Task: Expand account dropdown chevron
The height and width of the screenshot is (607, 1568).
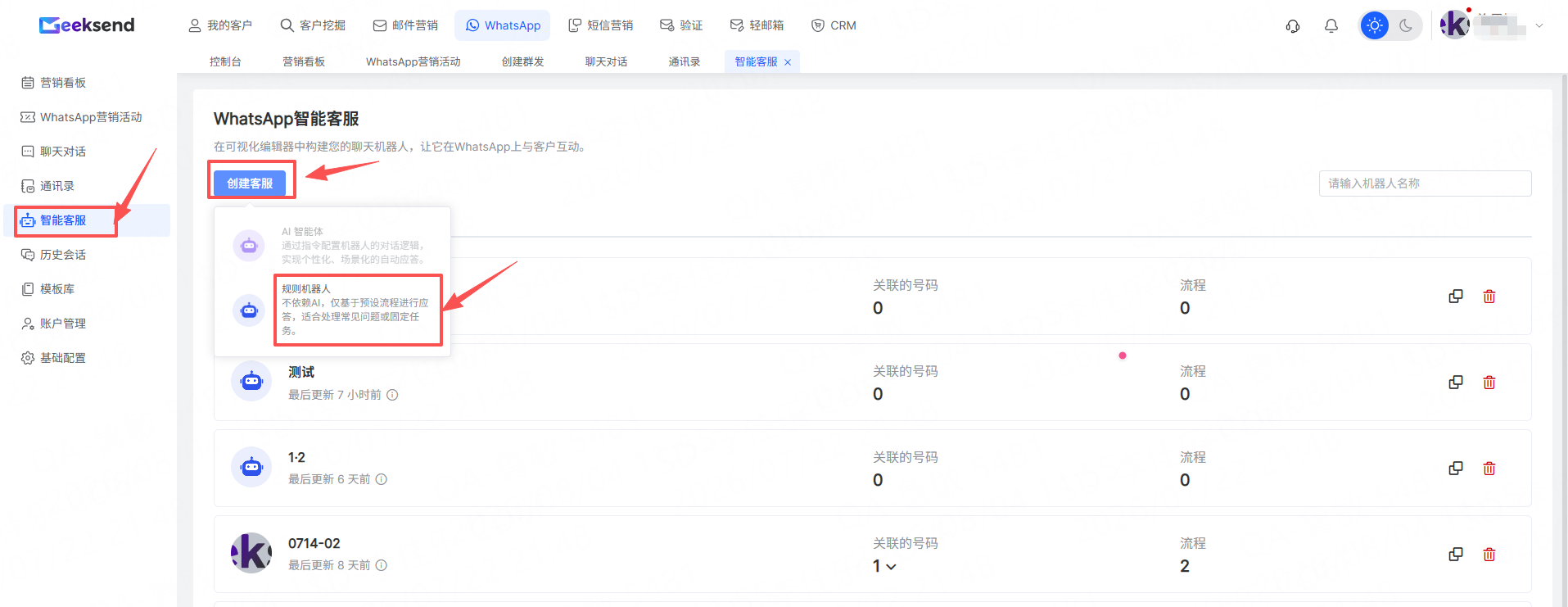Action: (1539, 26)
